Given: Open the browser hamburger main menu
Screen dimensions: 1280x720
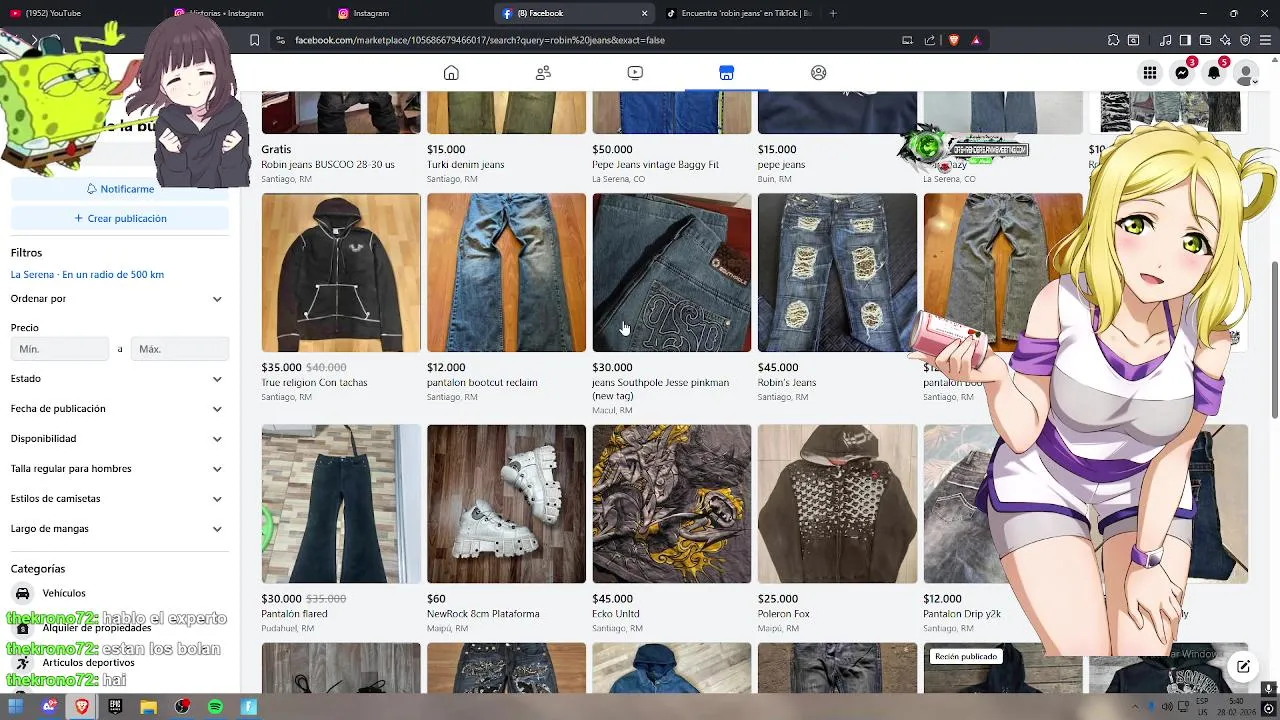Looking at the screenshot, I should 1266,40.
